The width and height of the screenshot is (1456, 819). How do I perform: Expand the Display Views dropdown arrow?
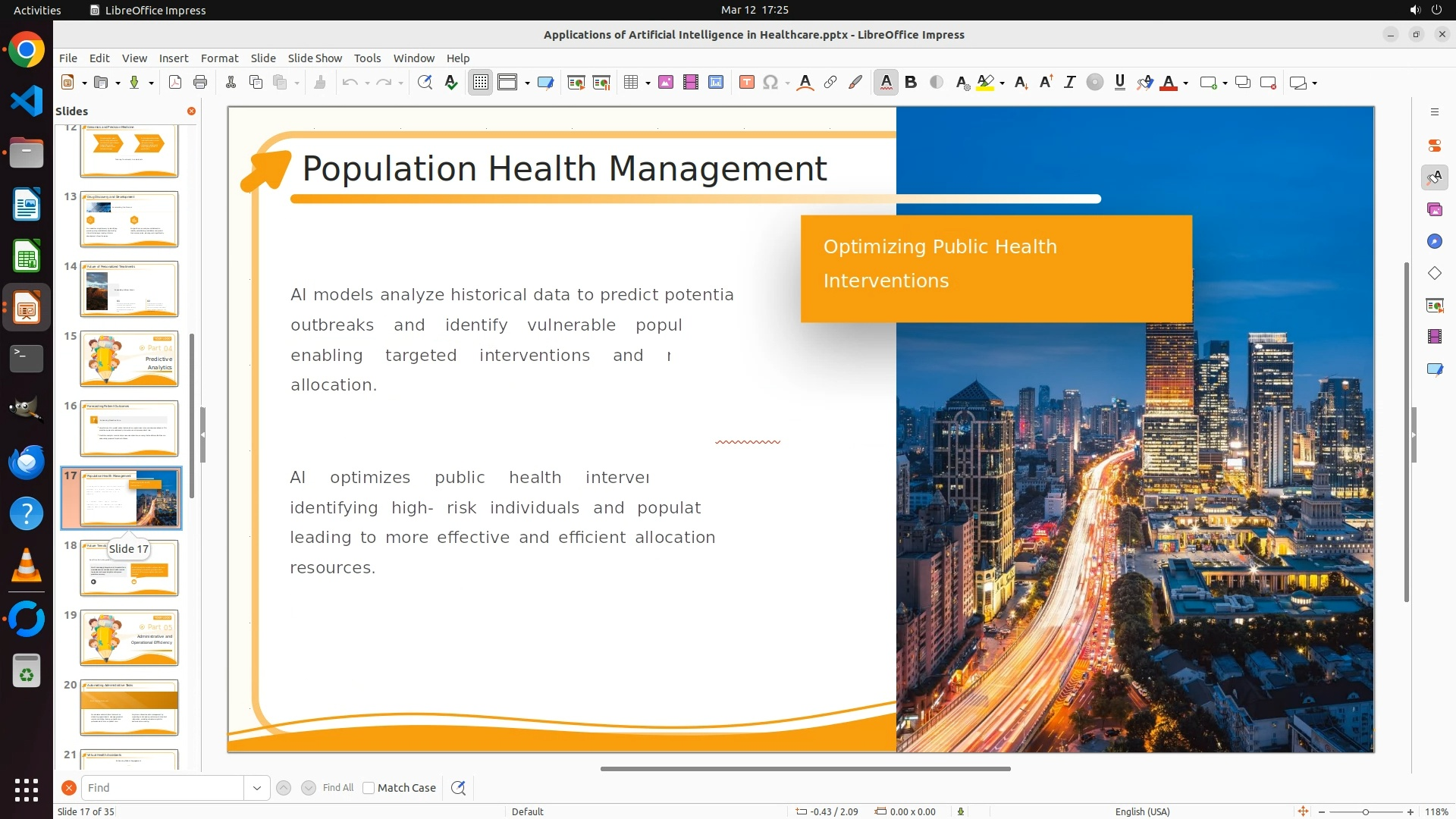click(x=527, y=83)
